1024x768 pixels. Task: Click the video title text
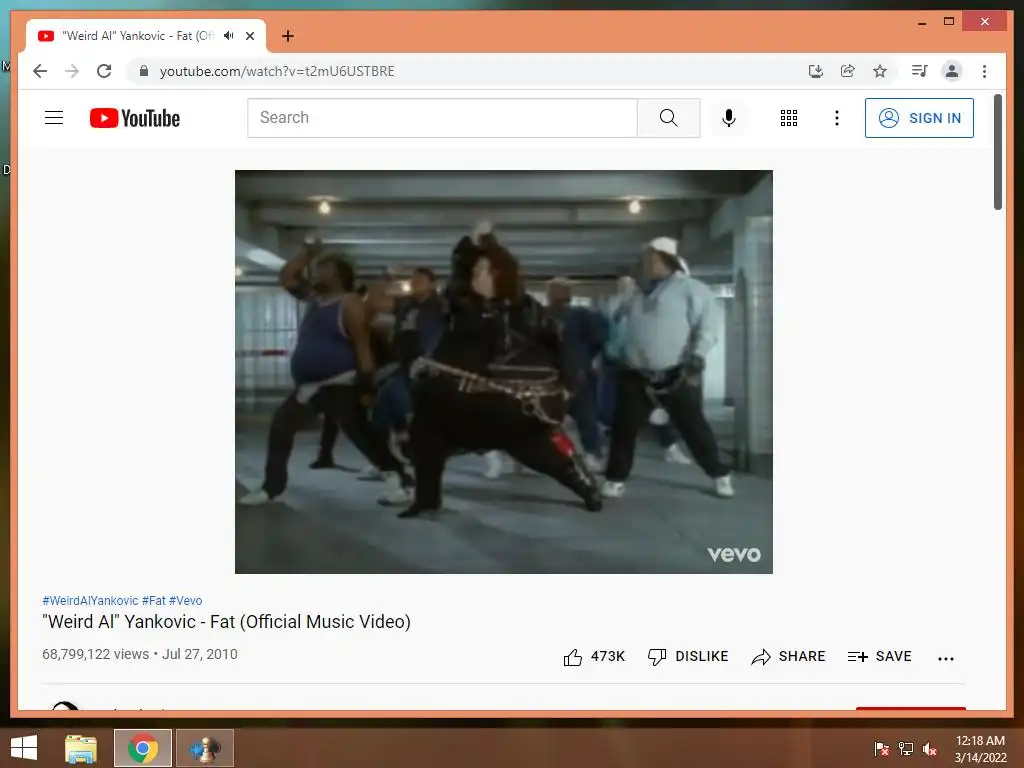[x=226, y=622]
